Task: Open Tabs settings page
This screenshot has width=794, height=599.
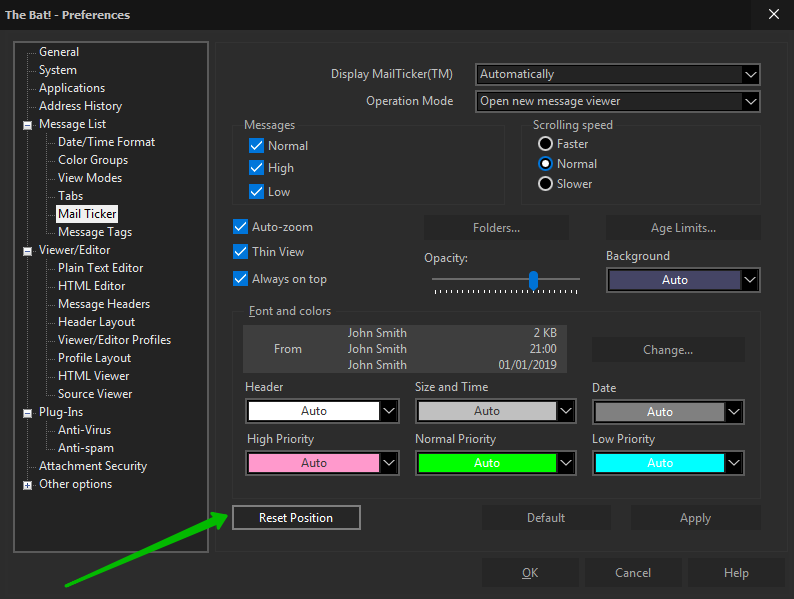Action: tap(70, 196)
